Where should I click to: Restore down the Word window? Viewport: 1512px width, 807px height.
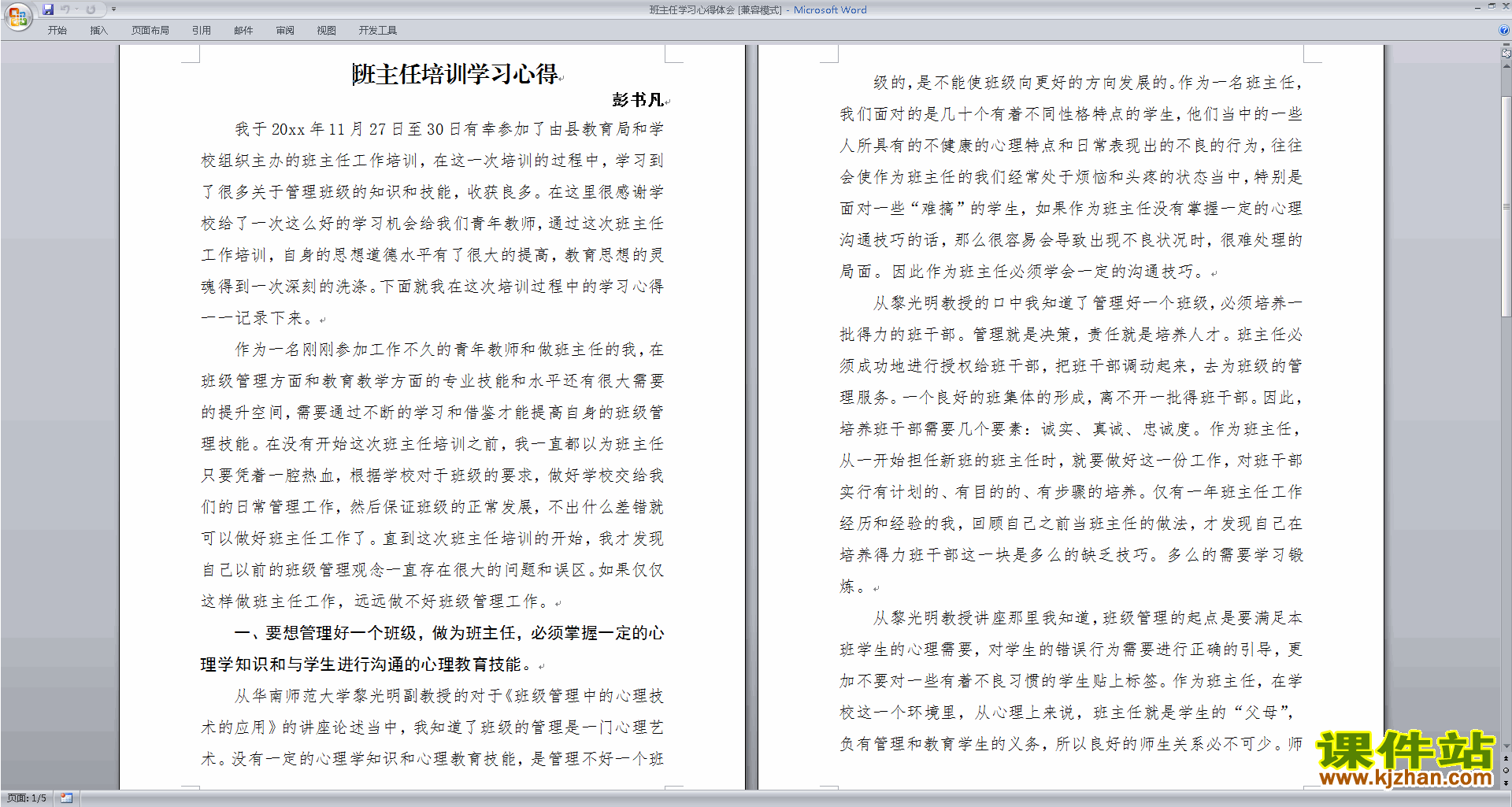click(1492, 6)
